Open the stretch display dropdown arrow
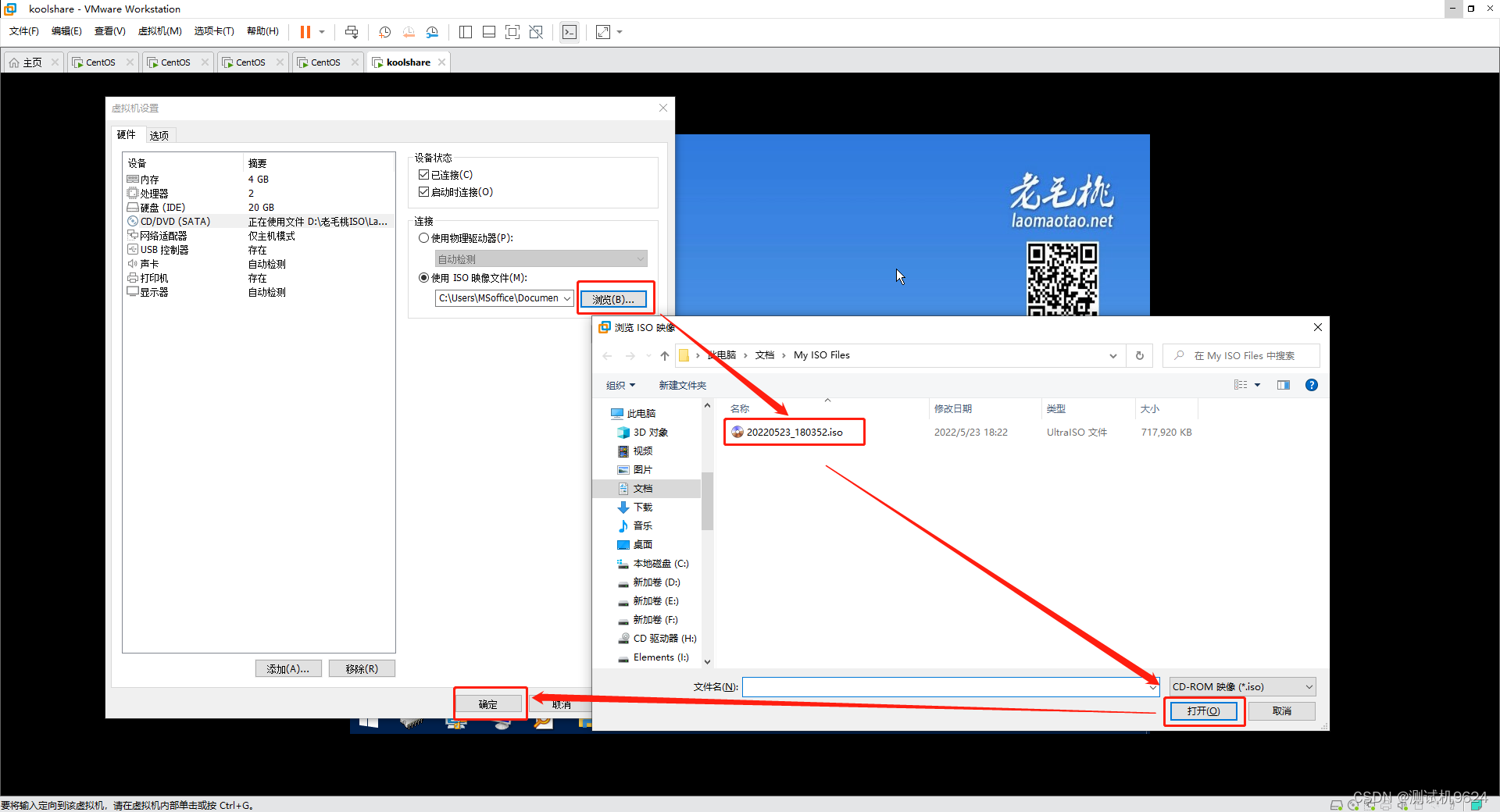Viewport: 1500px width, 812px height. [x=620, y=32]
